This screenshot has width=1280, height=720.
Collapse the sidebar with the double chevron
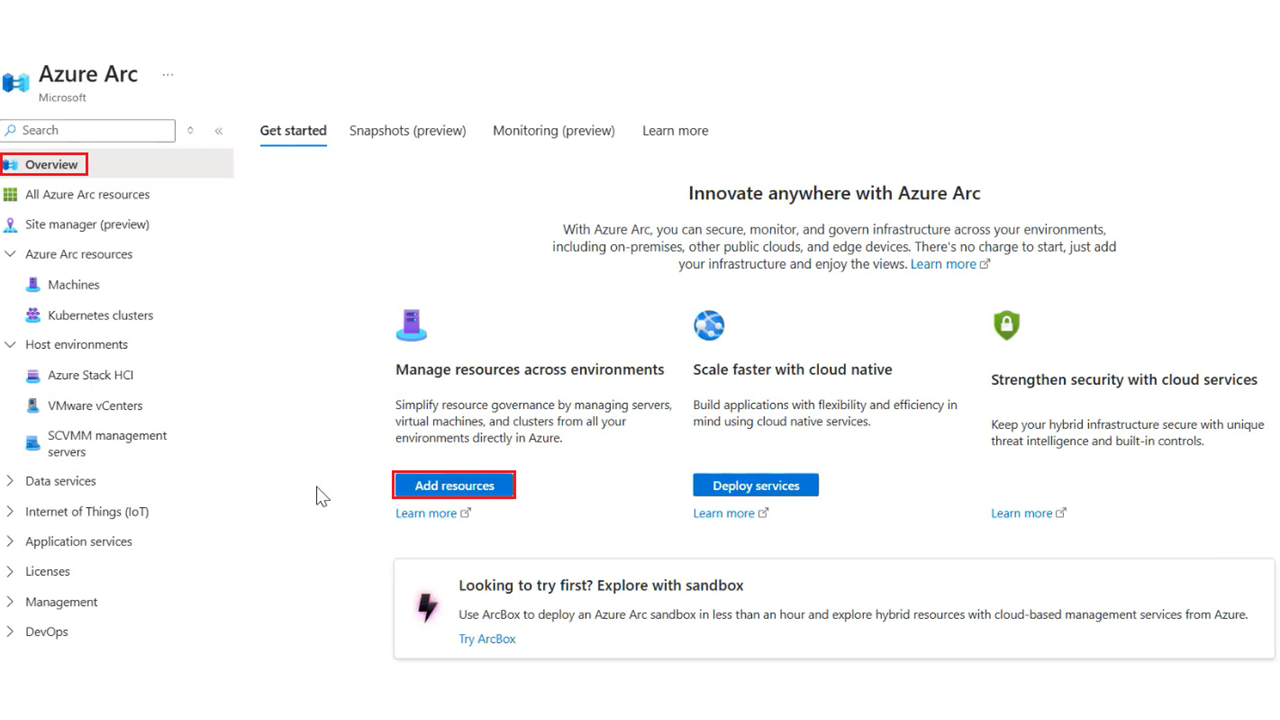coord(218,130)
